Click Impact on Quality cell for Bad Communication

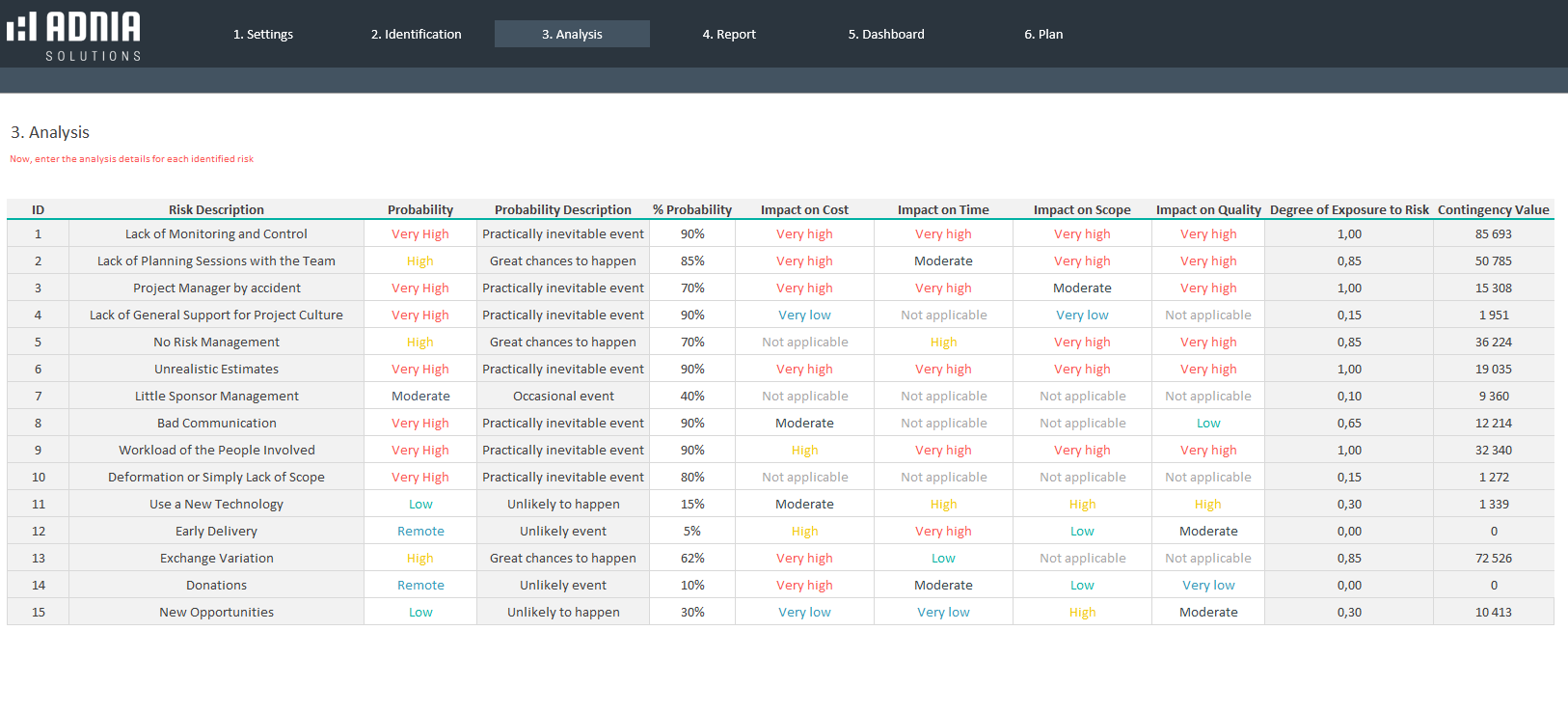pos(1208,423)
